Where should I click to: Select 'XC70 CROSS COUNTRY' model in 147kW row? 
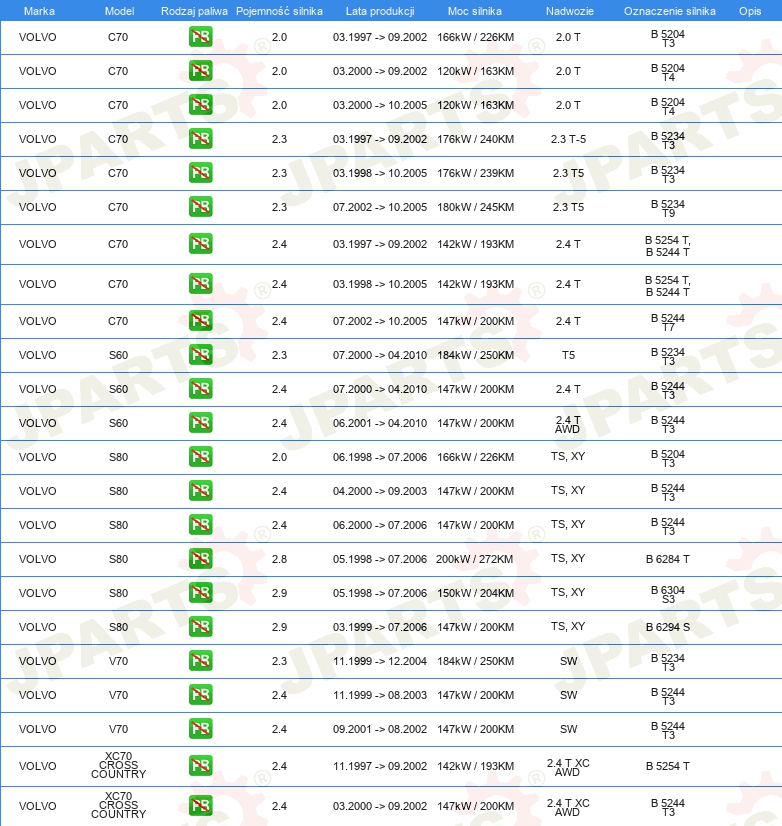point(119,805)
